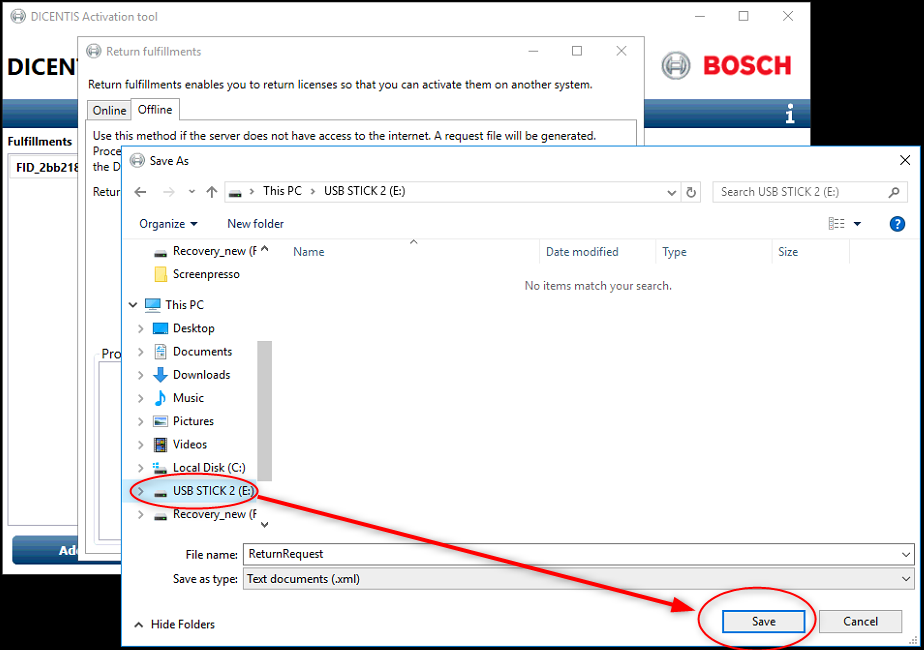Viewport: 924px width, 650px height.
Task: Click Hide Folders
Action: point(174,624)
